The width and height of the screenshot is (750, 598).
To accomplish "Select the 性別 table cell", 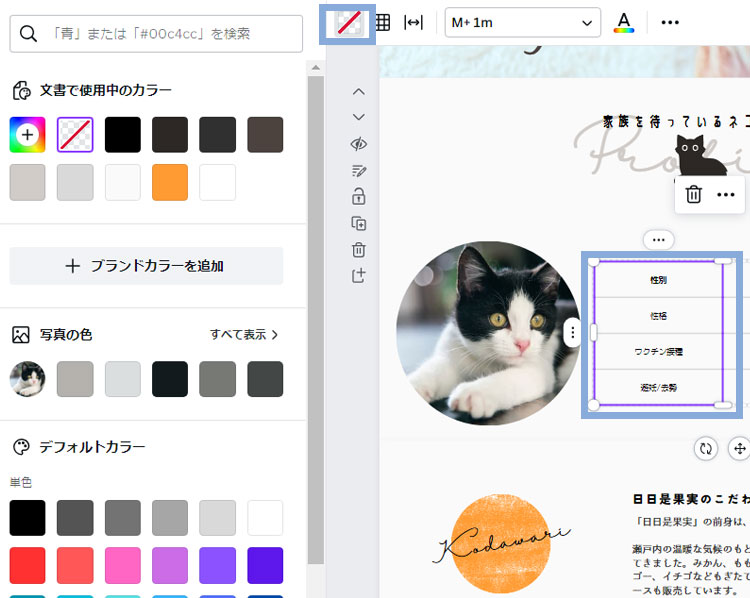I will pos(658,280).
